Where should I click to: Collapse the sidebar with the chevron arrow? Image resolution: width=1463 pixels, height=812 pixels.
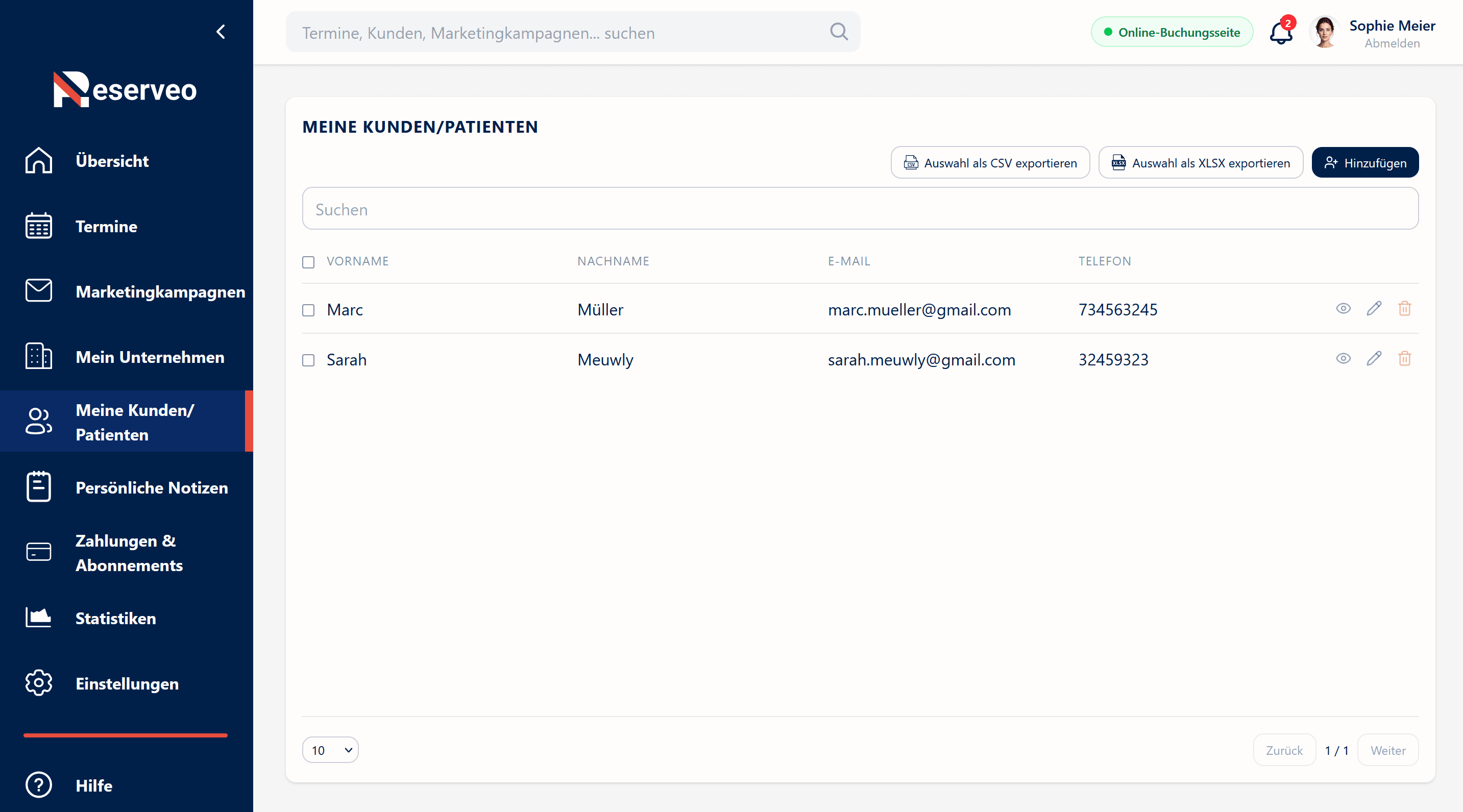221,32
